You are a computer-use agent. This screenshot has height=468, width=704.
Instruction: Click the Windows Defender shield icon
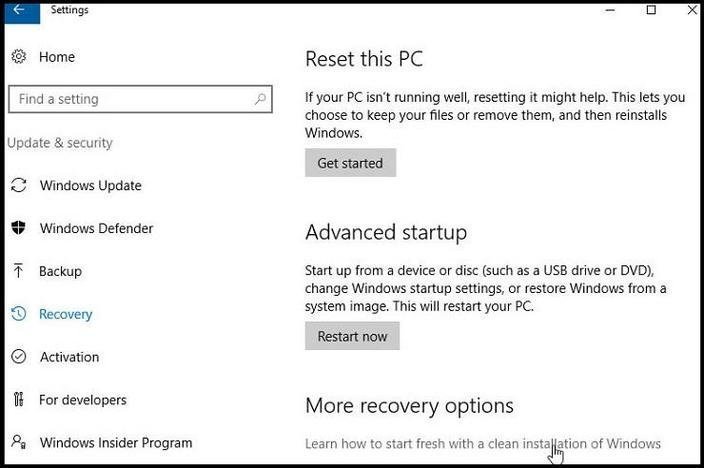coord(18,228)
